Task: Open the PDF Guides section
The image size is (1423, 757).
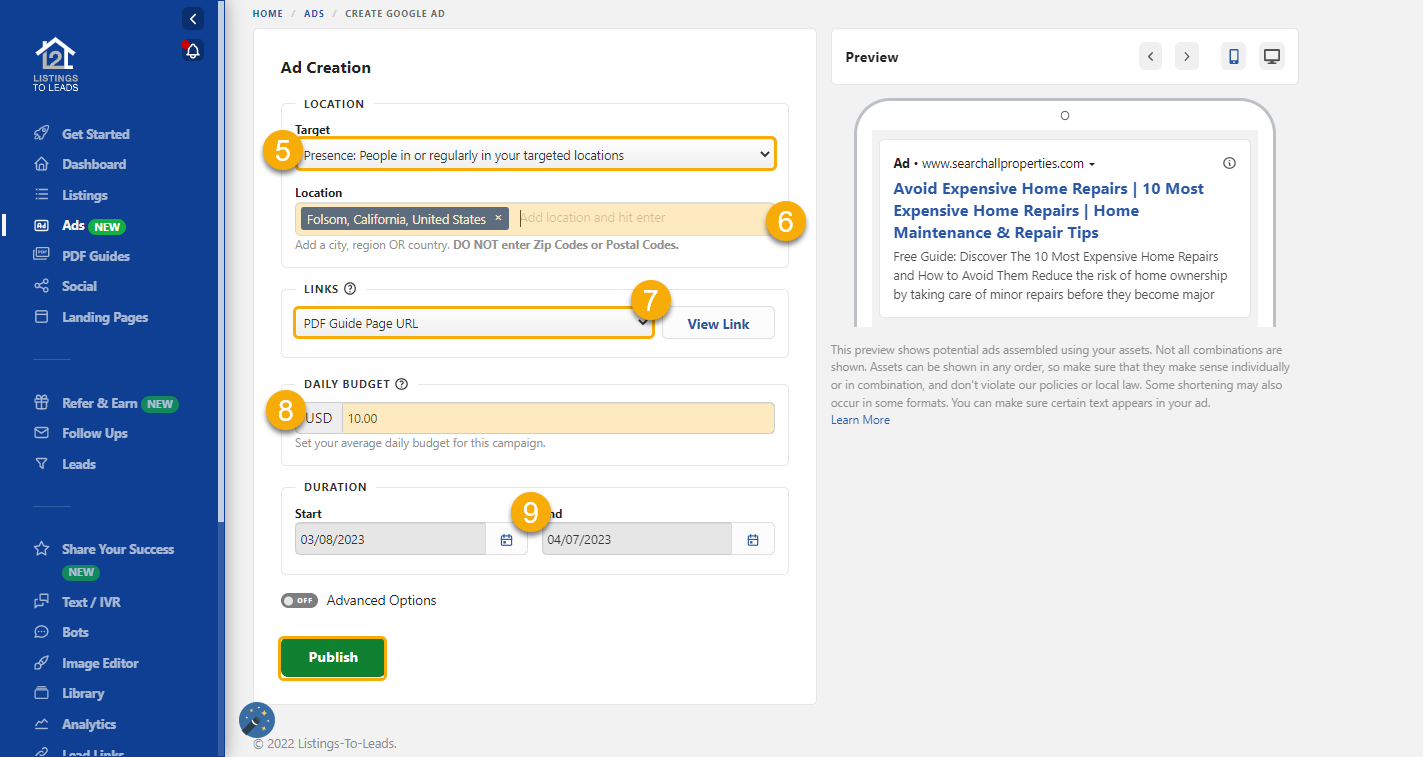Action: click(96, 256)
